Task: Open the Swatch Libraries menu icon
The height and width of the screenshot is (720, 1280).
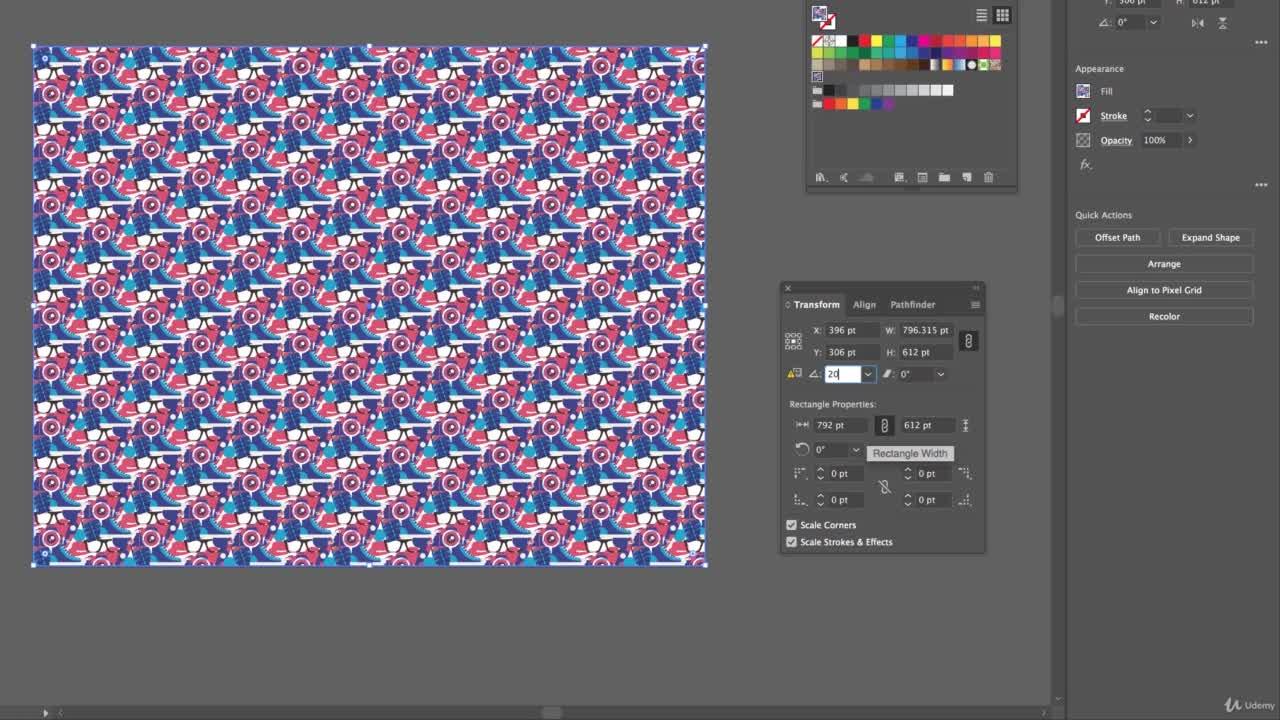Action: (x=821, y=177)
